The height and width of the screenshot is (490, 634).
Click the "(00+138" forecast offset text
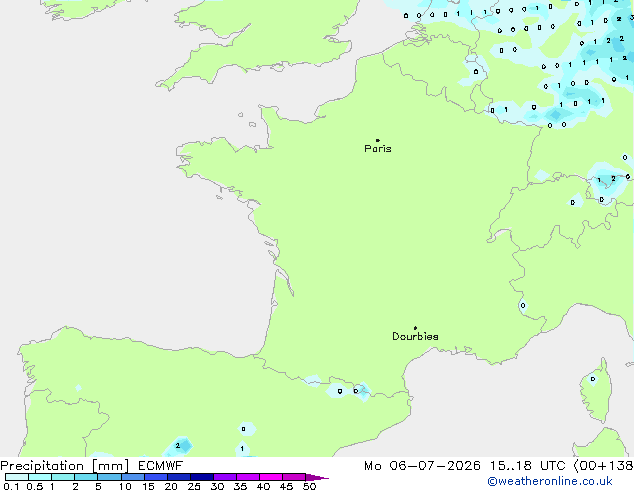pos(603,466)
